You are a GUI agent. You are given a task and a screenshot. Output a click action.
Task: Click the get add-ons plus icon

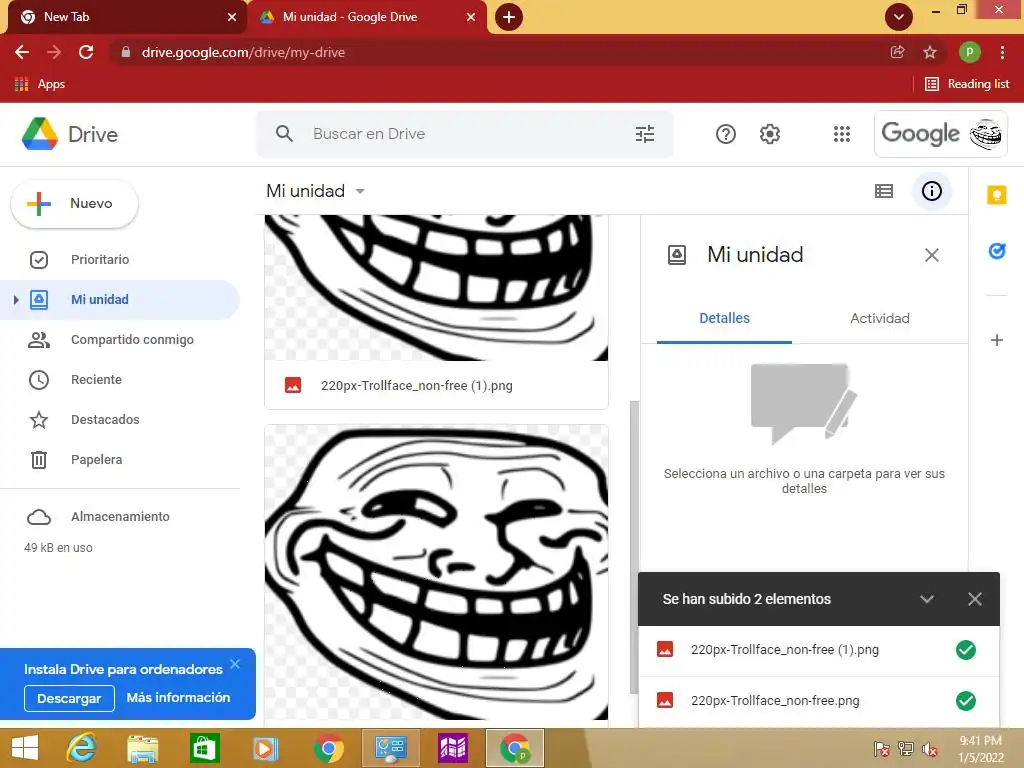(x=997, y=340)
